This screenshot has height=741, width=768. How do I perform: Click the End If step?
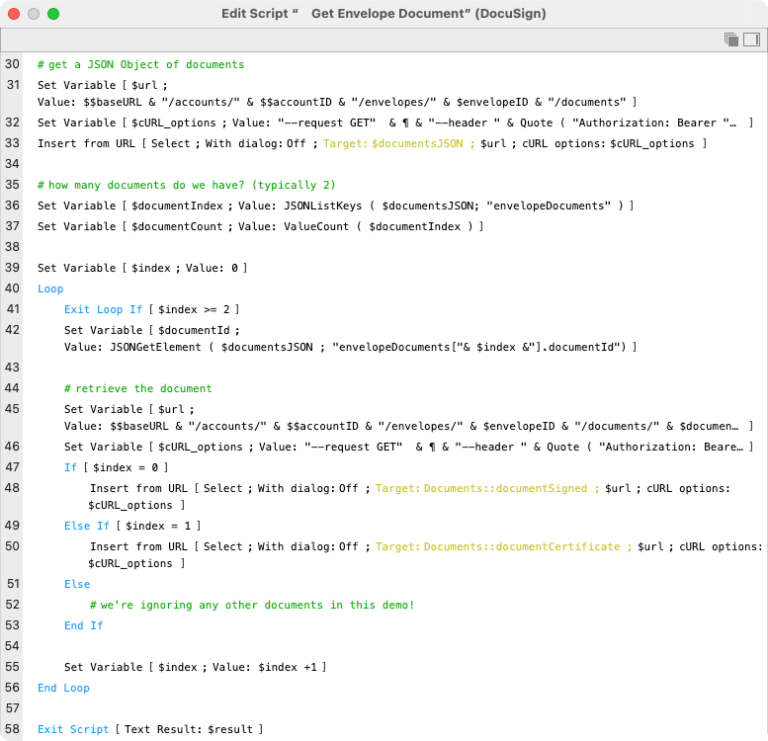pos(83,626)
